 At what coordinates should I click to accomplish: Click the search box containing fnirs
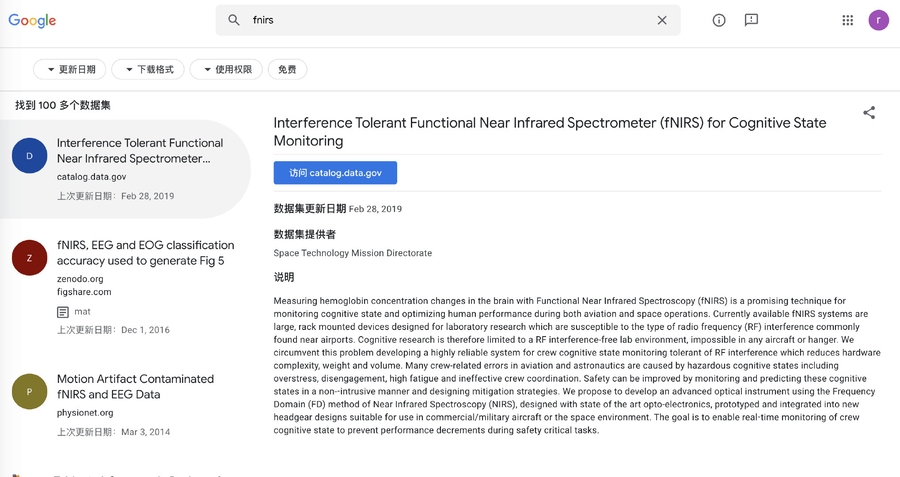(x=450, y=20)
